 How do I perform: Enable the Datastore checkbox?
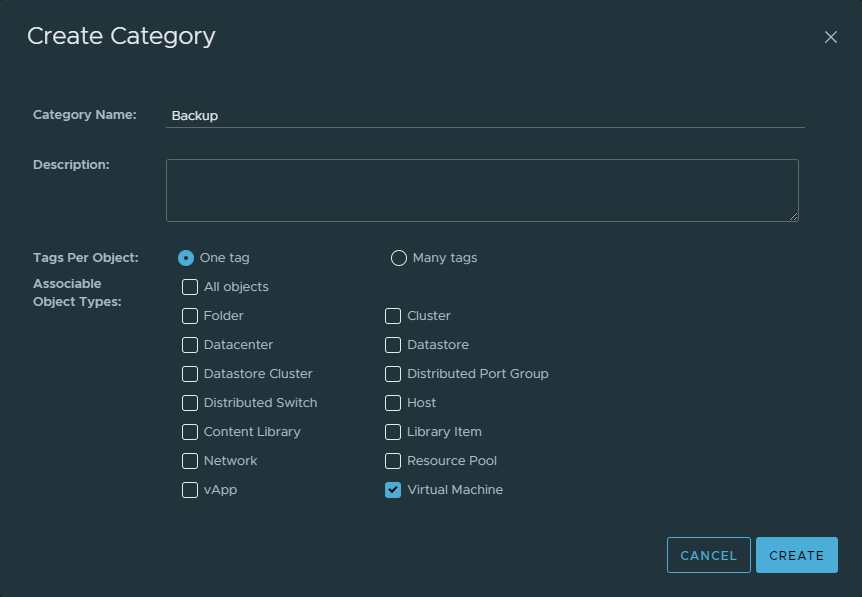click(x=393, y=345)
